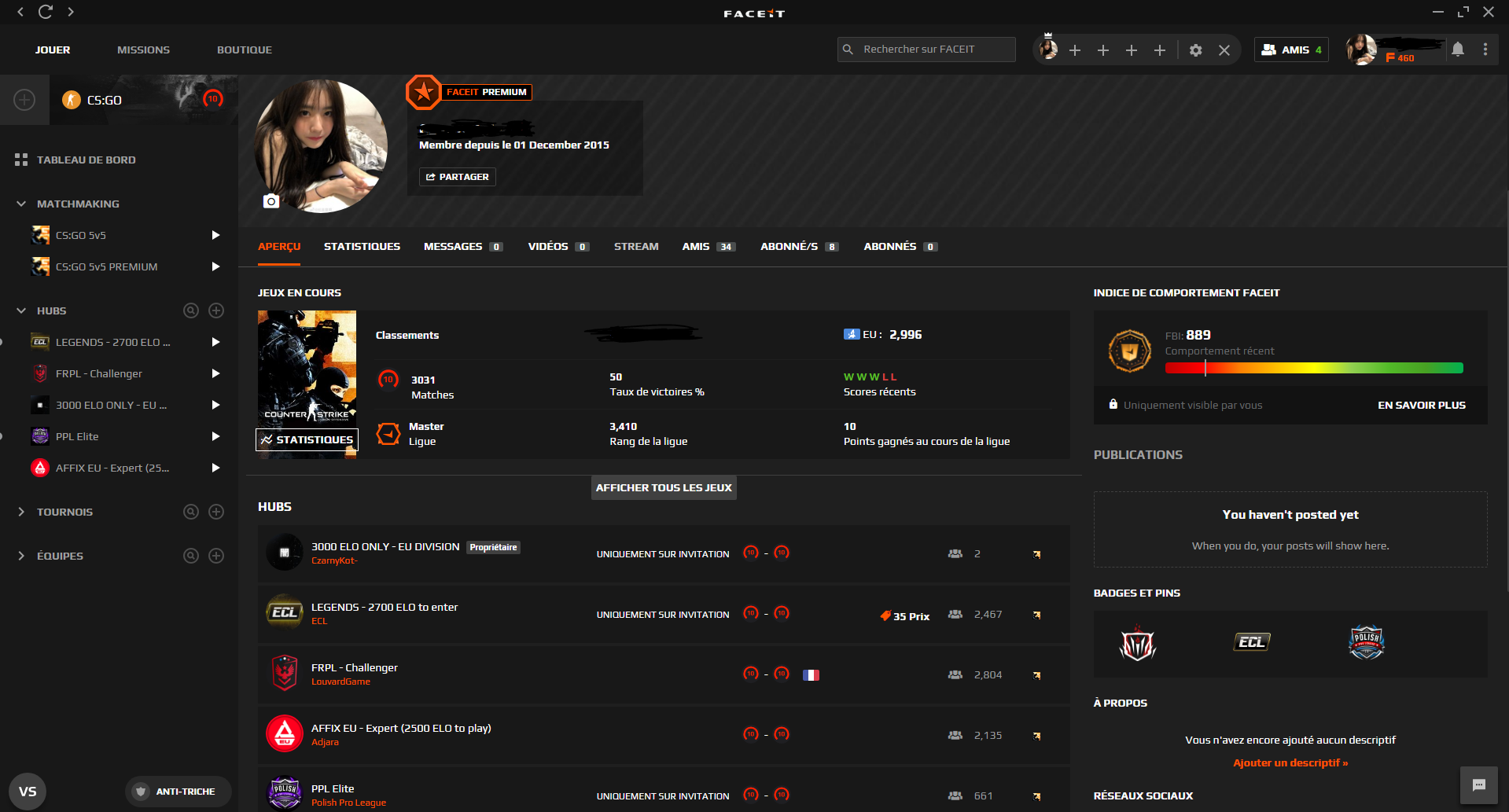1509x812 pixels.
Task: Click the ECL badge
Action: tap(1252, 642)
